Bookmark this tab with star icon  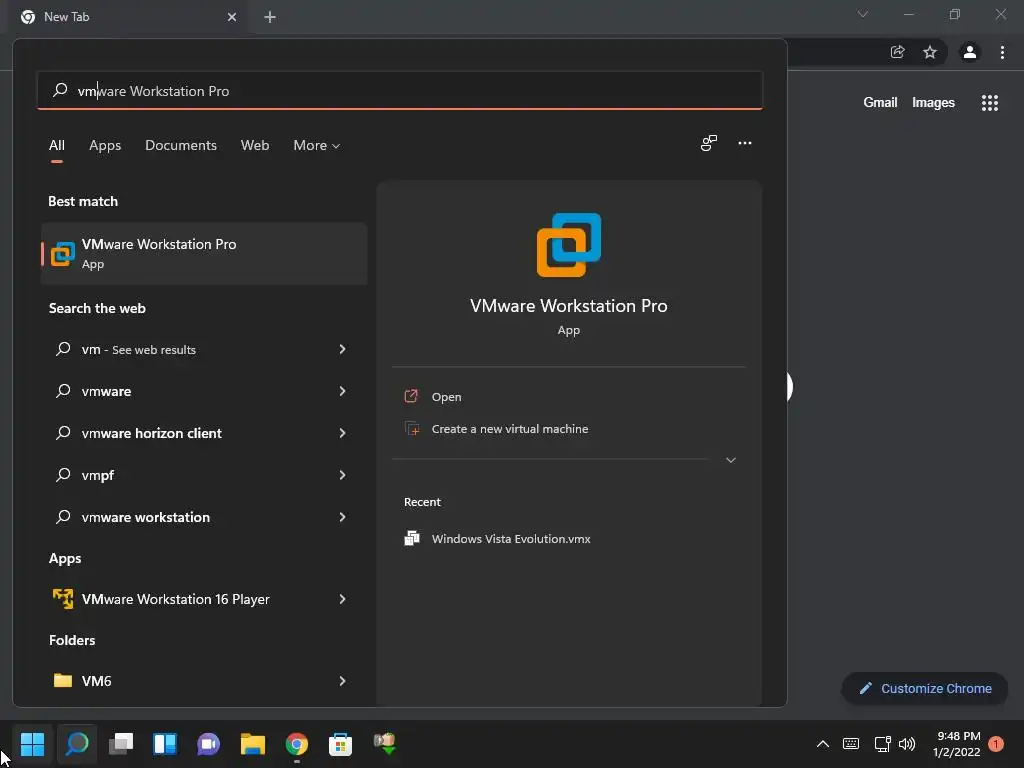(930, 52)
